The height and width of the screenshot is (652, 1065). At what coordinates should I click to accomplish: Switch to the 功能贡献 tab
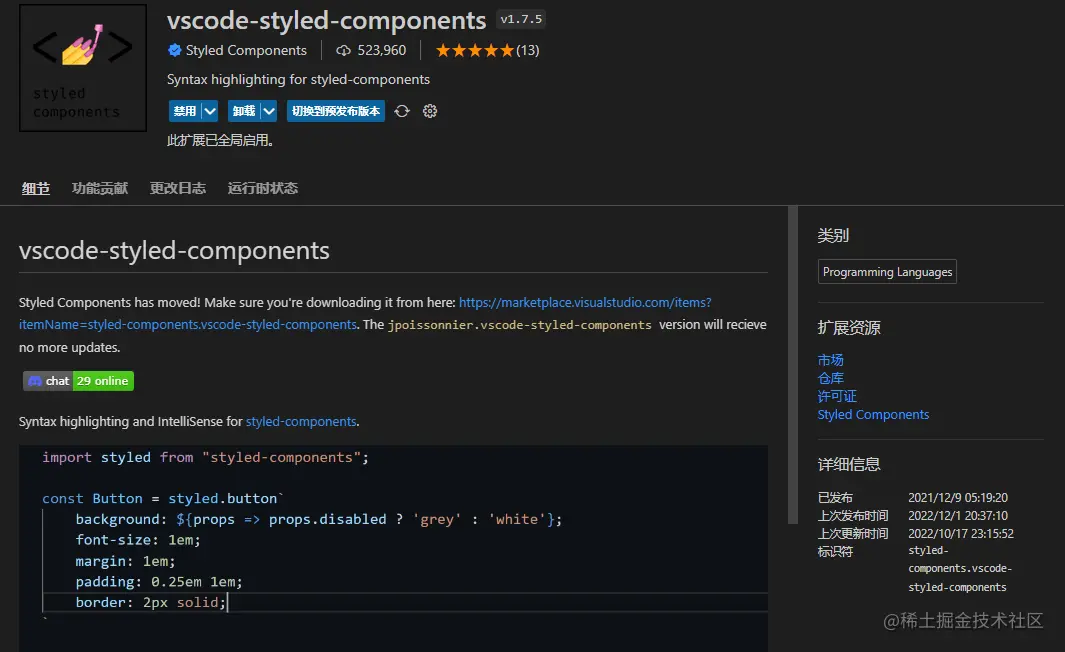coord(100,188)
